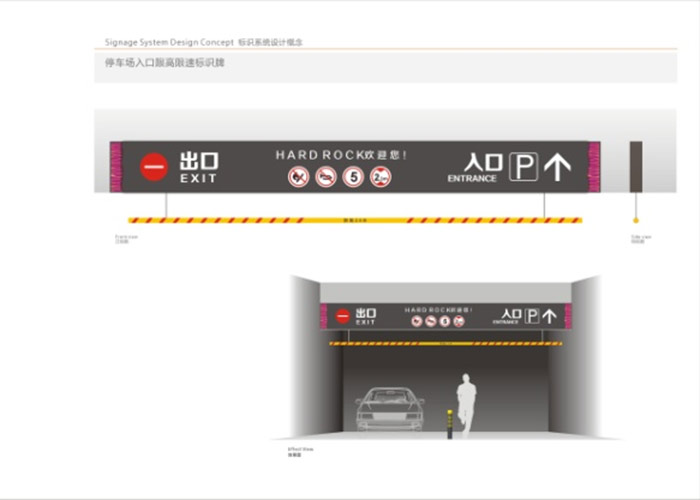Click the "Signage System Design Concept" header text
700x500 pixels.
point(169,42)
